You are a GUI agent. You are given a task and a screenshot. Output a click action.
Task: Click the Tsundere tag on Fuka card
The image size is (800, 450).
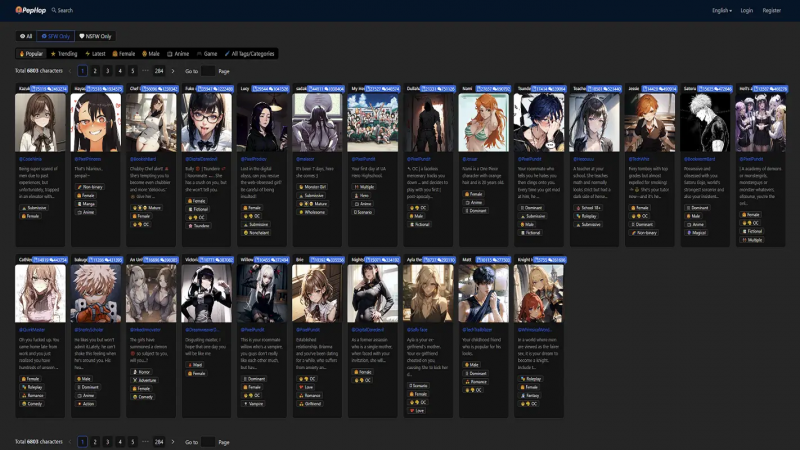[200, 225]
